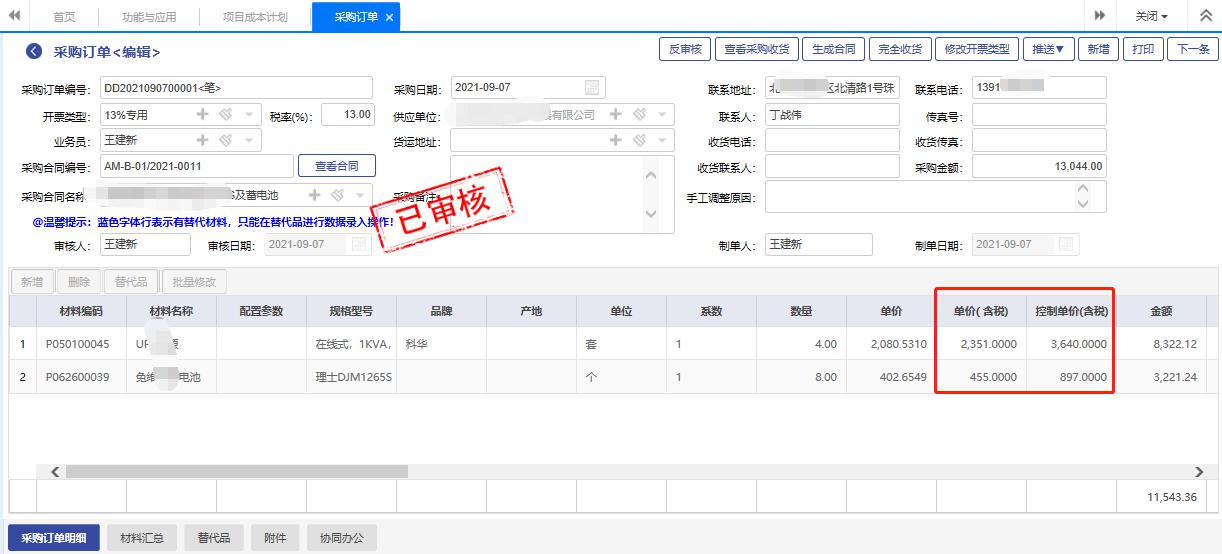Click the blue back arrow beside 采购订单<编辑>
The image size is (1222, 554).
point(35,52)
